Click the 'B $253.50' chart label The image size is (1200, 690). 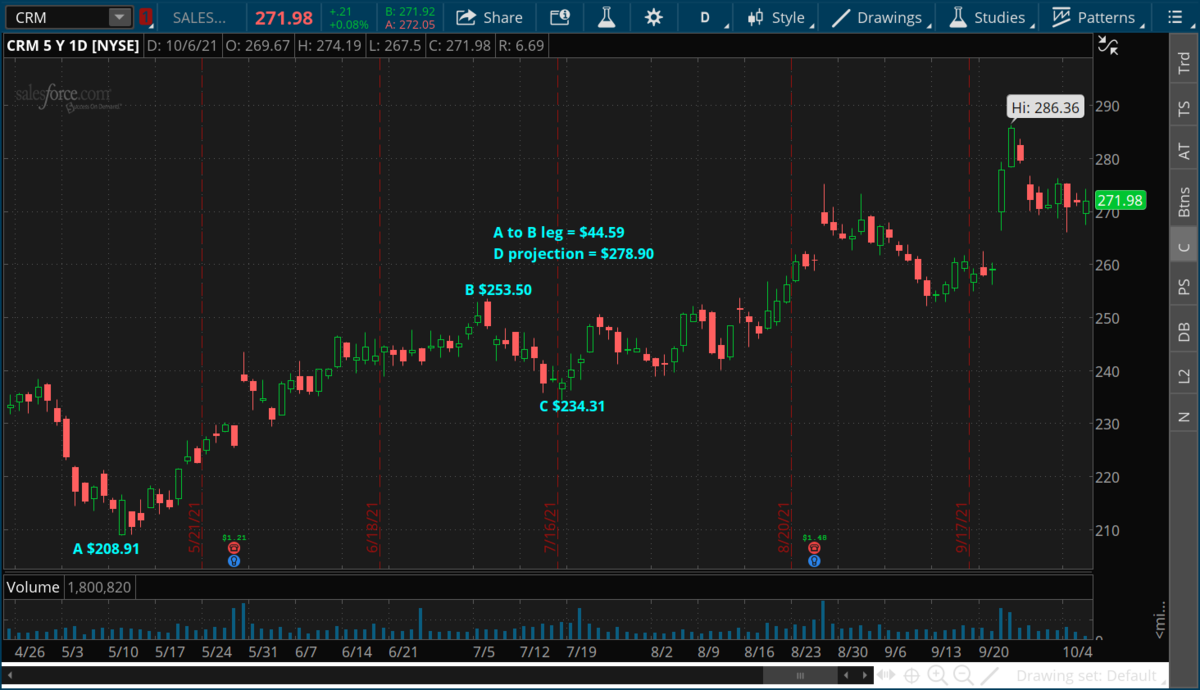coord(498,290)
